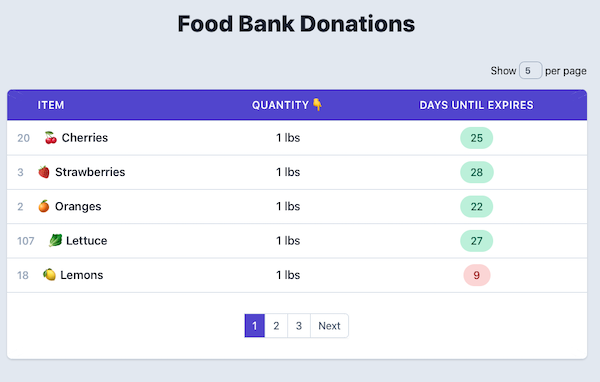The height and width of the screenshot is (382, 600).
Task: Click the Food Bank Donations heading
Action: 296,24
